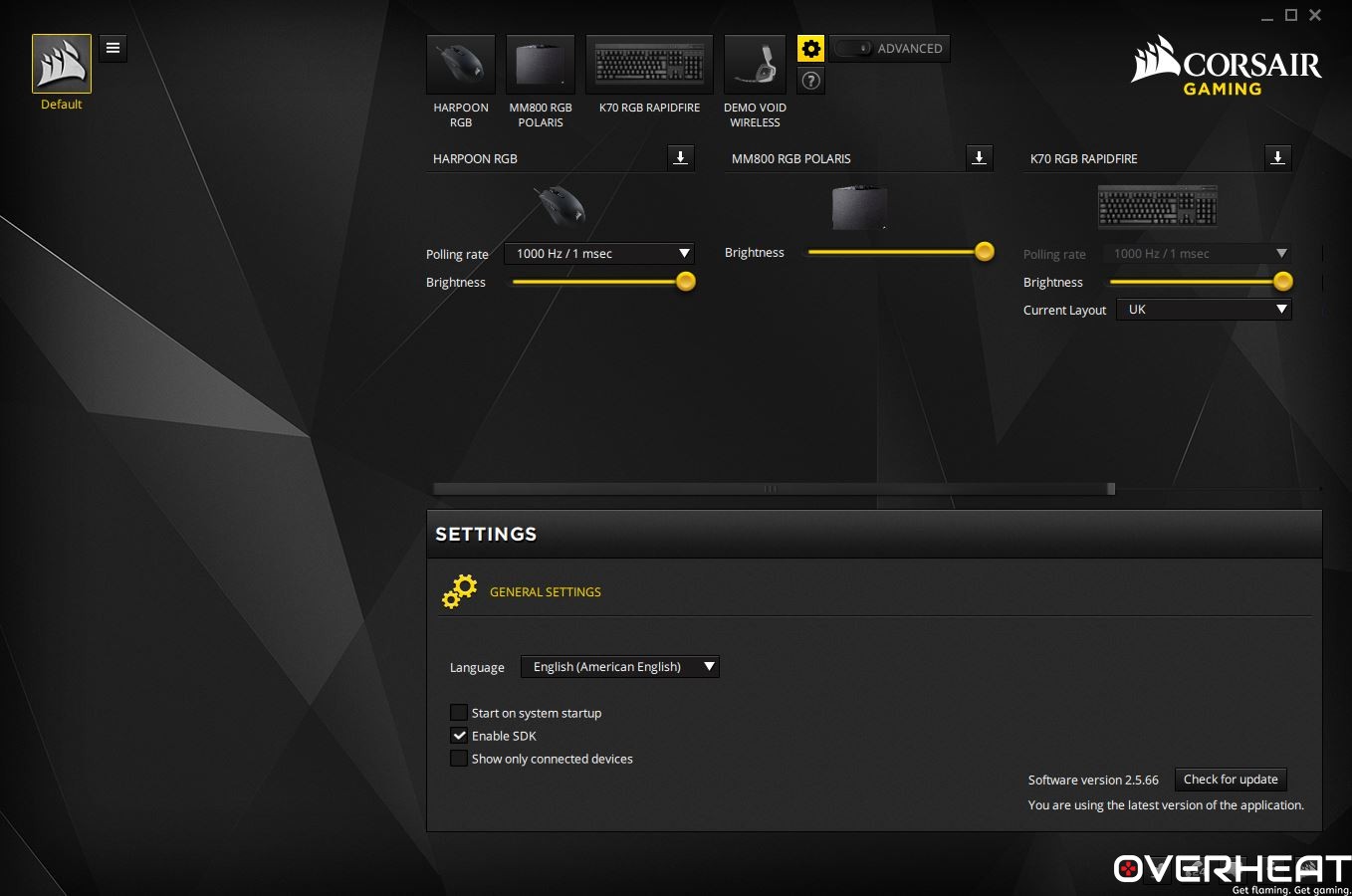Select the MM800 RGB POLARIS mousepad icon
This screenshot has width=1352, height=896.
point(541,66)
